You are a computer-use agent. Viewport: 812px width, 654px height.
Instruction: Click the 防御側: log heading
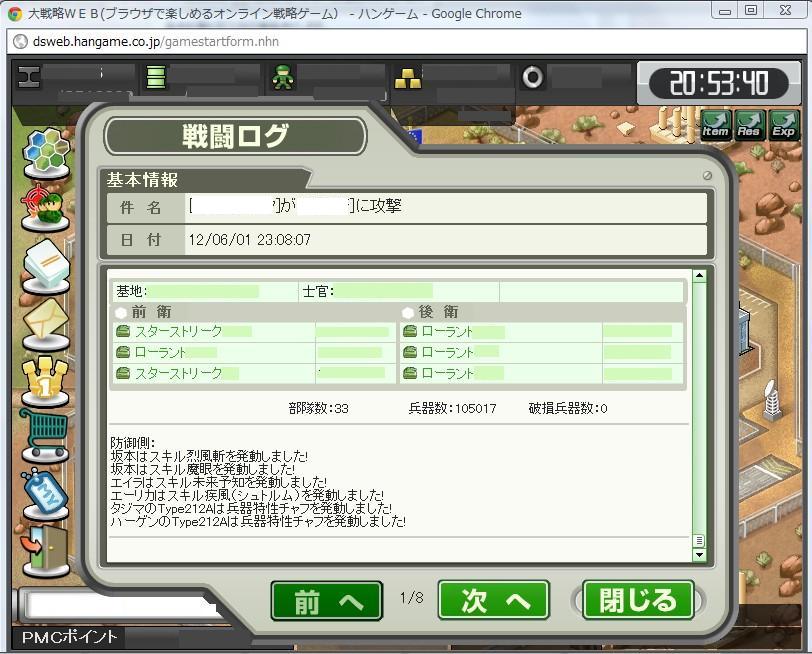click(133, 443)
